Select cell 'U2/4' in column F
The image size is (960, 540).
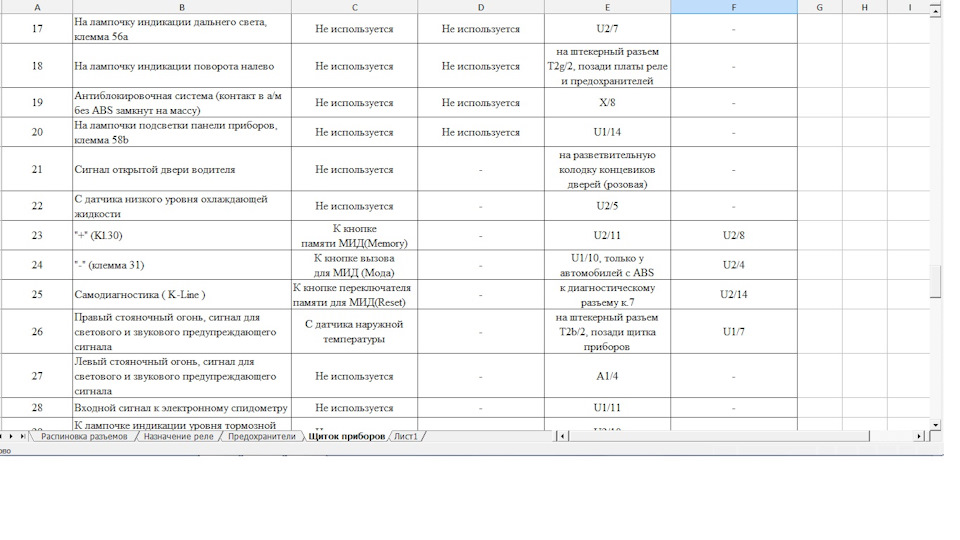[733, 265]
